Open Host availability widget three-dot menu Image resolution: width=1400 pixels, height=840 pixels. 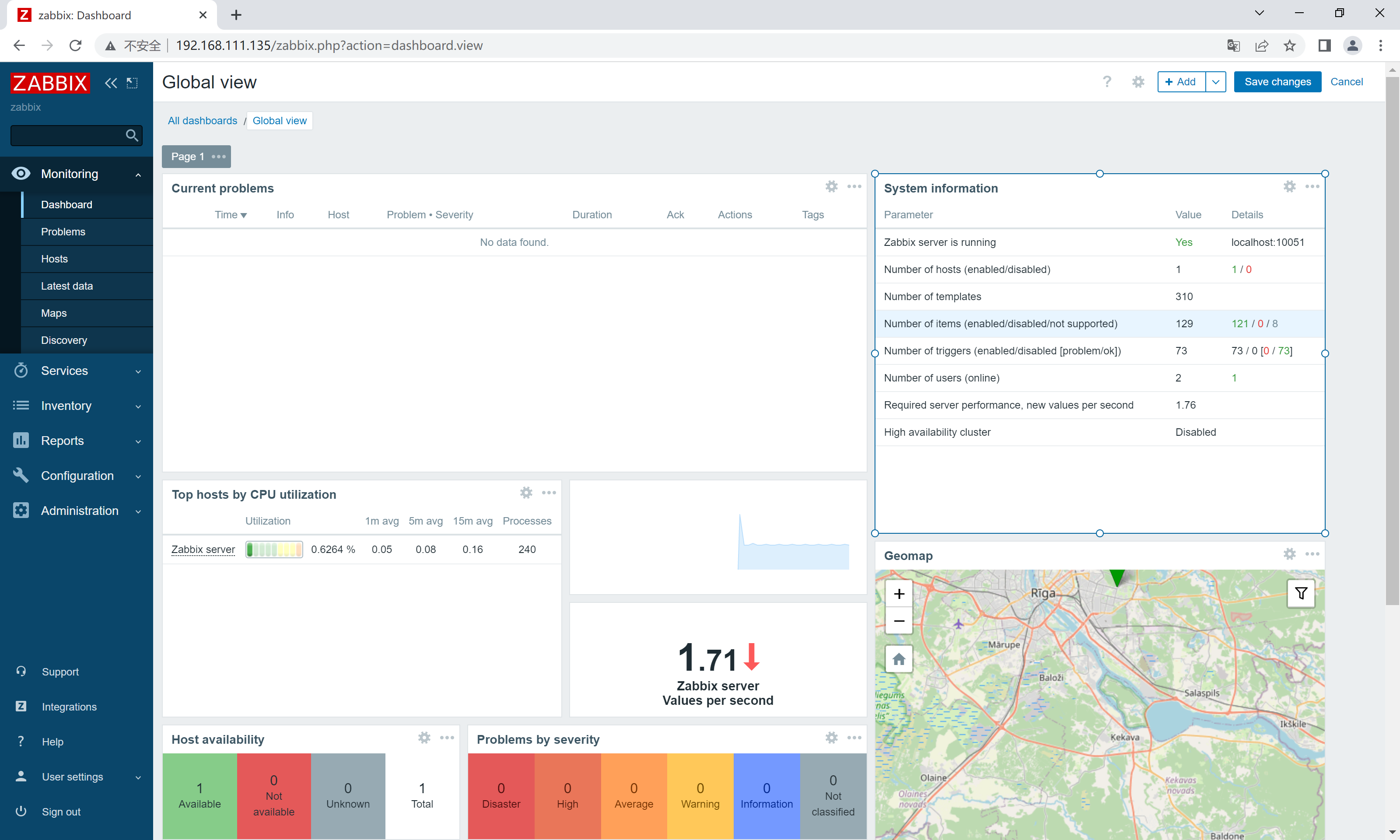447,738
